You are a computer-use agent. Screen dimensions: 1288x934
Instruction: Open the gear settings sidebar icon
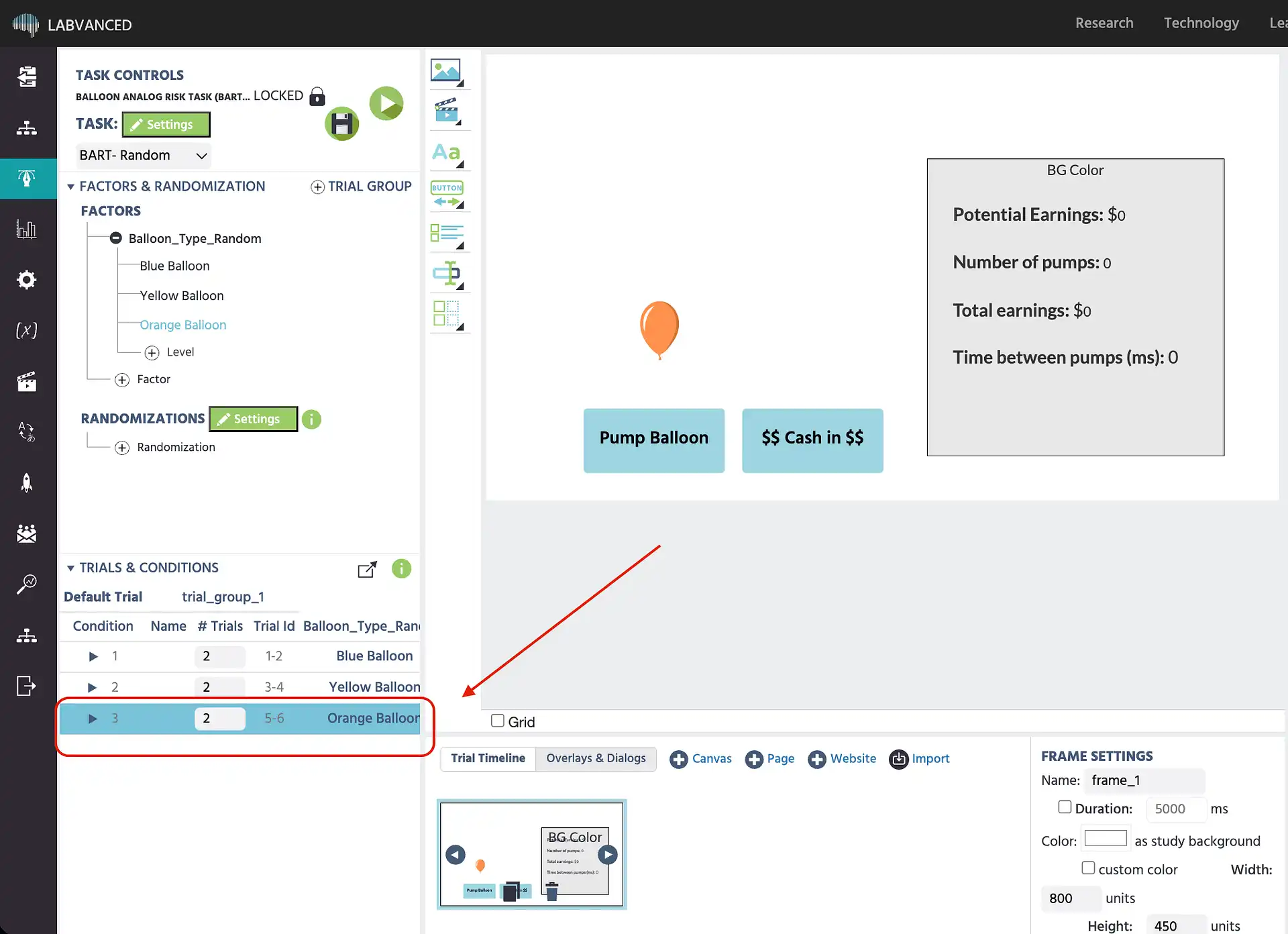(x=27, y=279)
